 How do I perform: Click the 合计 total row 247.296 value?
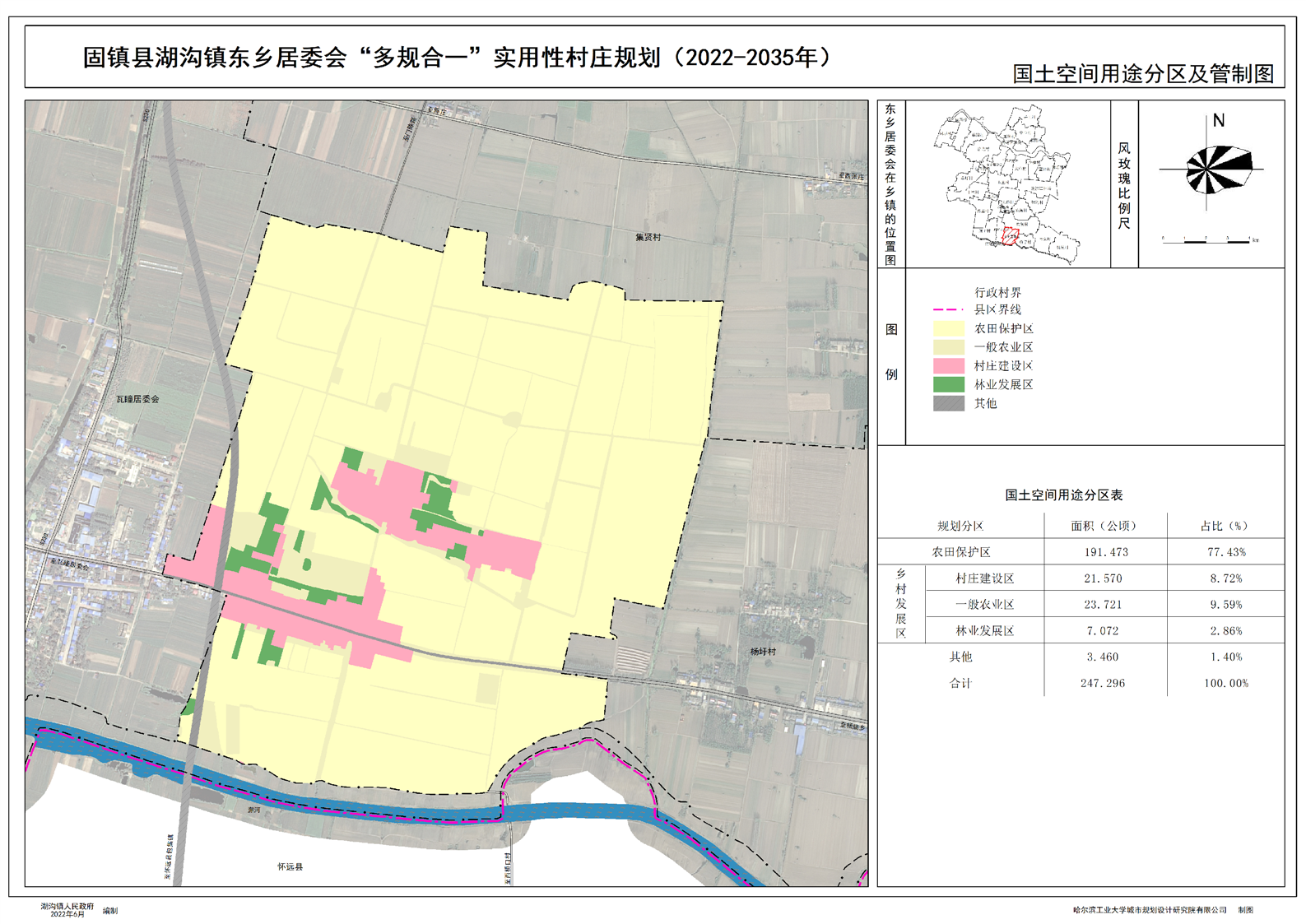[x=1102, y=683]
